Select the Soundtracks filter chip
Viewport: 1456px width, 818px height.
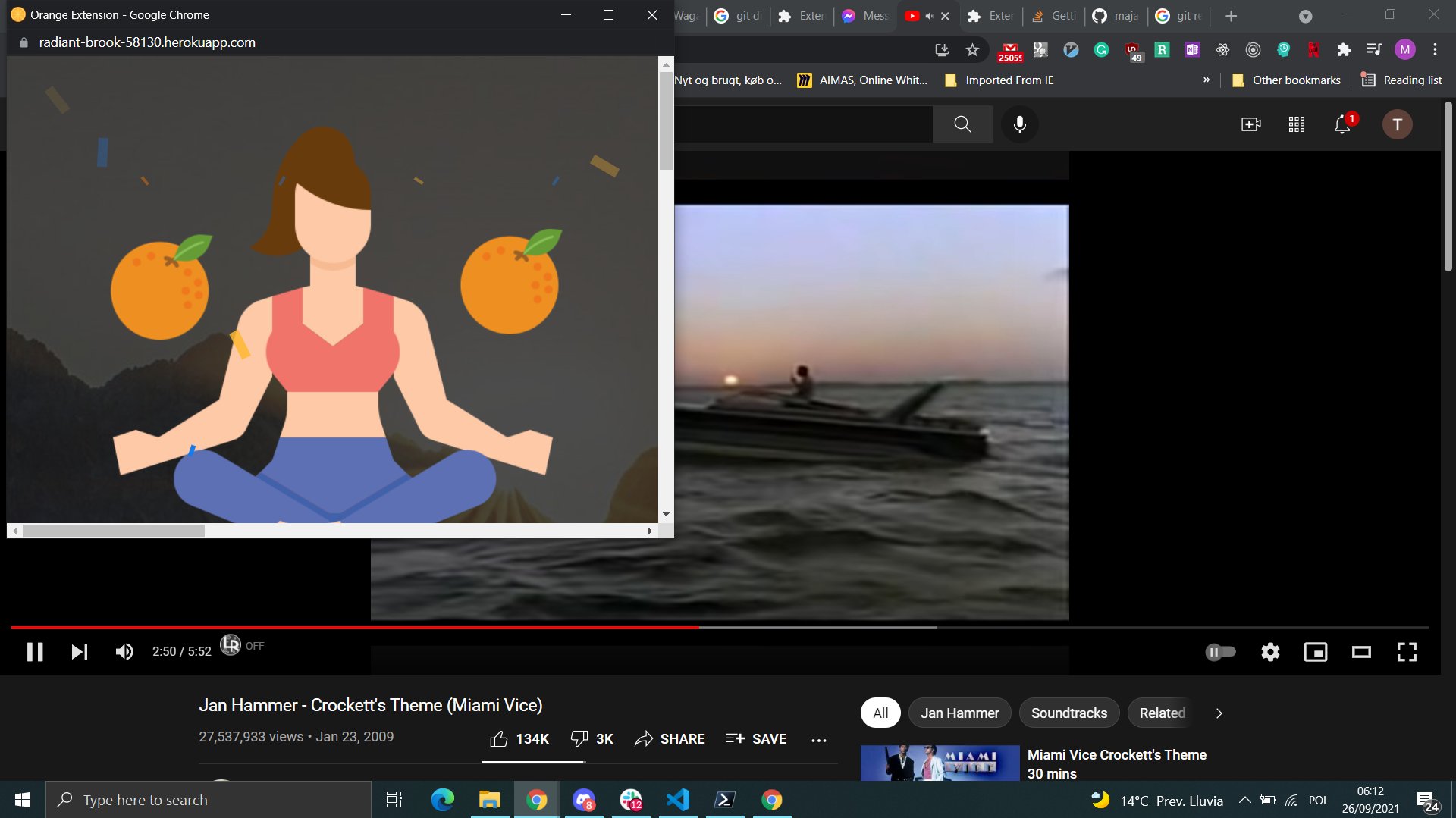click(x=1069, y=713)
